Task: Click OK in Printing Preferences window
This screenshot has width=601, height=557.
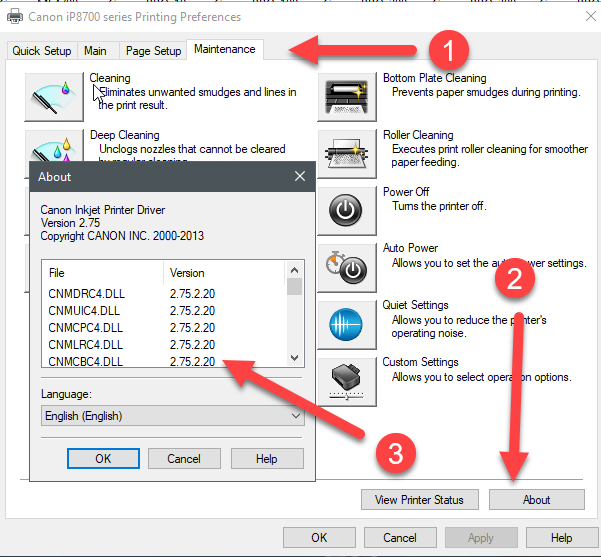Action: click(x=319, y=537)
